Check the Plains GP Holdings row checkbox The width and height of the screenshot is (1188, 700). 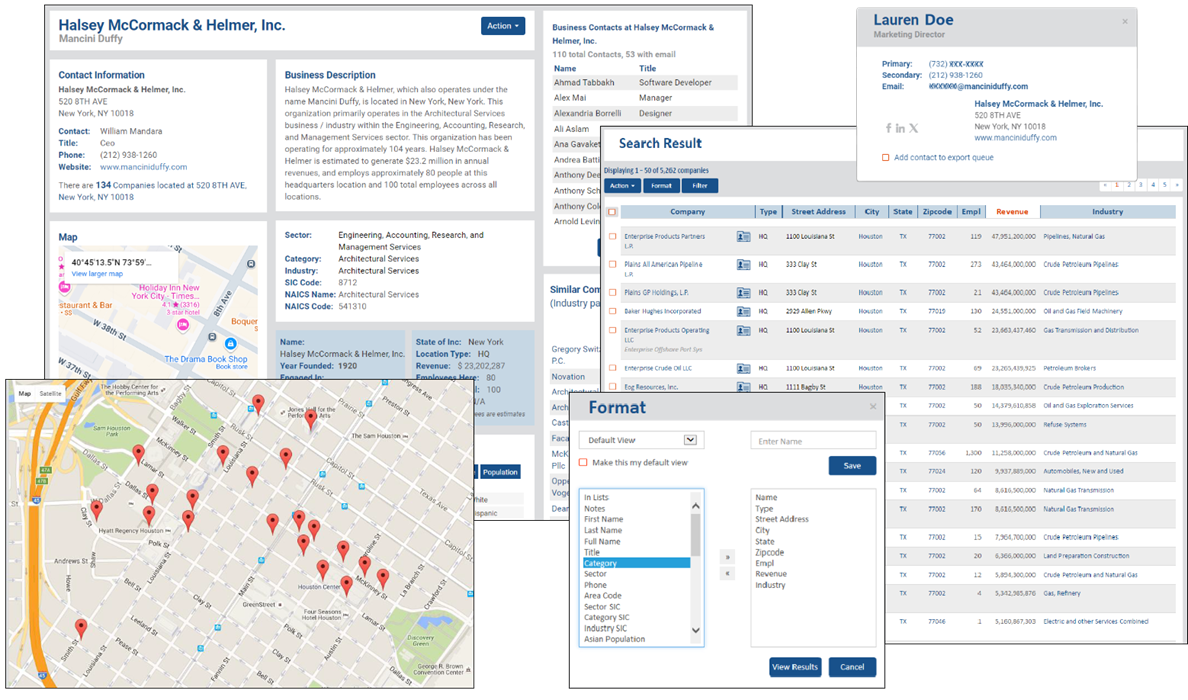612,292
